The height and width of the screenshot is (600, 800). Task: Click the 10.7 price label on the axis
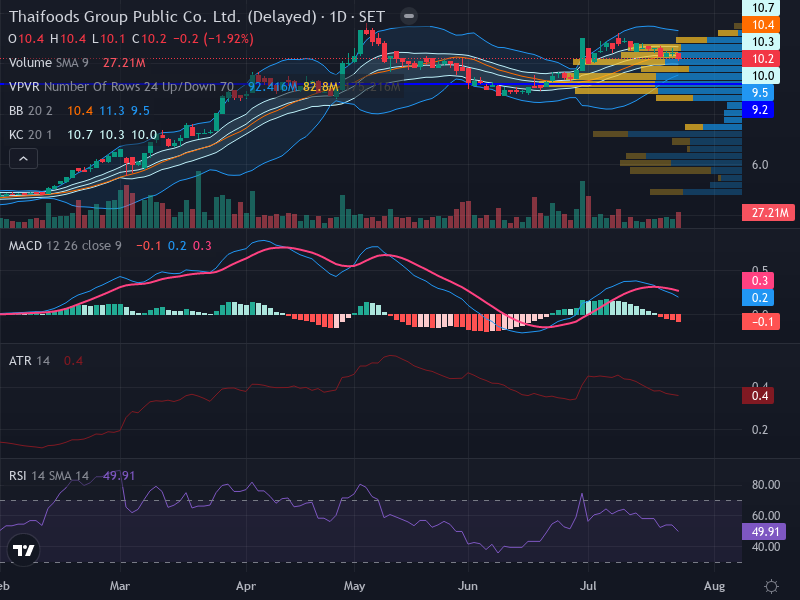pos(761,8)
